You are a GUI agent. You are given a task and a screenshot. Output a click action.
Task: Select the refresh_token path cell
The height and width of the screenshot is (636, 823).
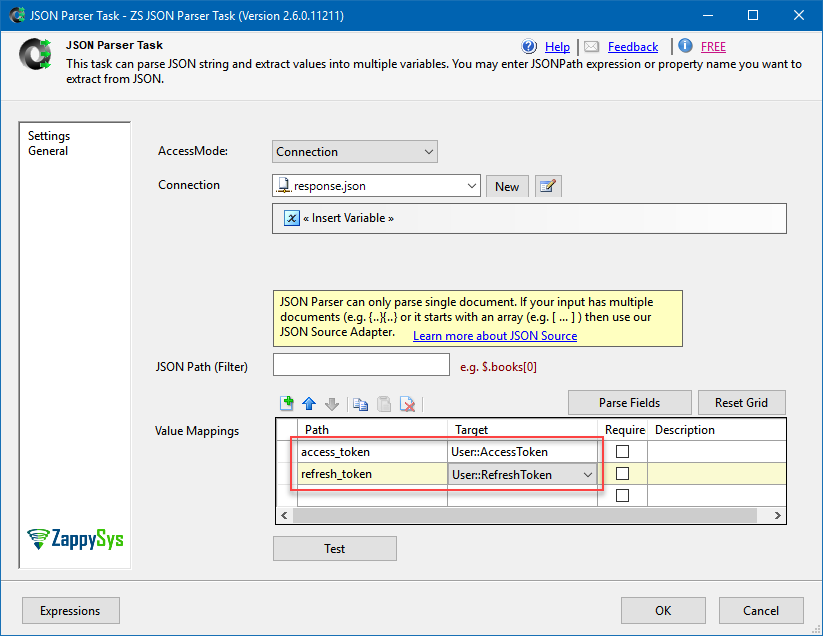tap(372, 474)
